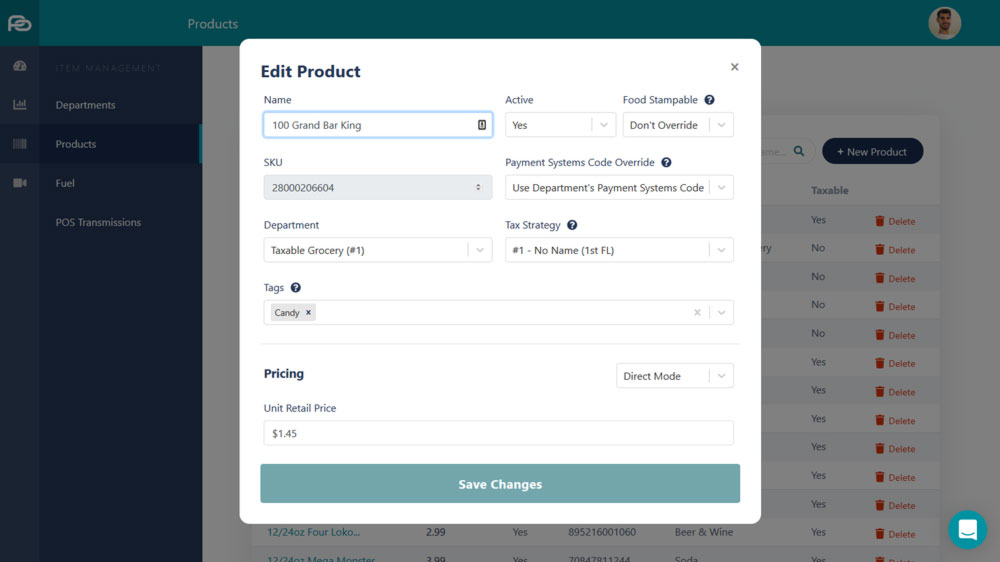The width and height of the screenshot is (1000, 562).
Task: Open the Department dropdown
Action: click(378, 250)
